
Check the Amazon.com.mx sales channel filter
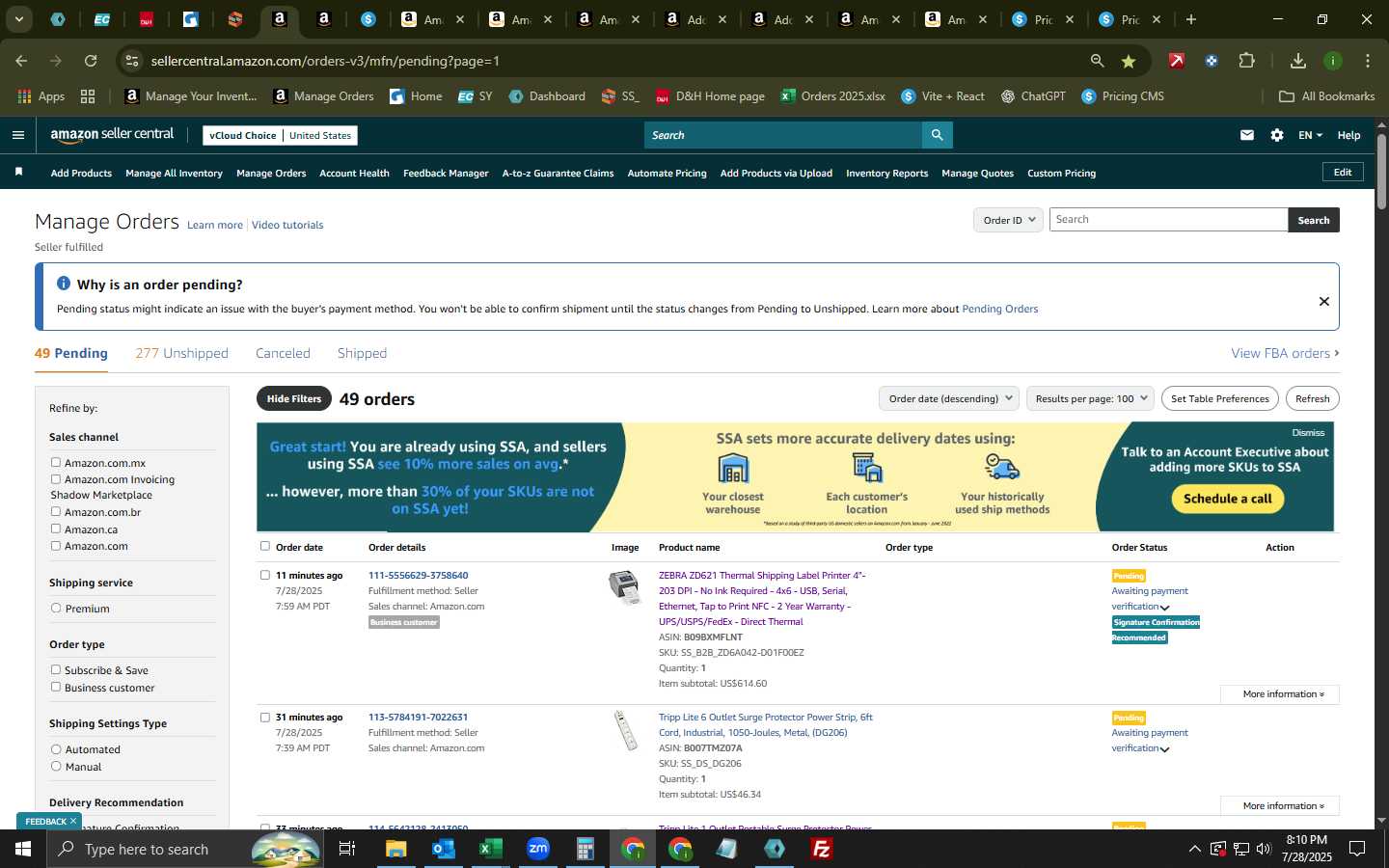pos(56,462)
